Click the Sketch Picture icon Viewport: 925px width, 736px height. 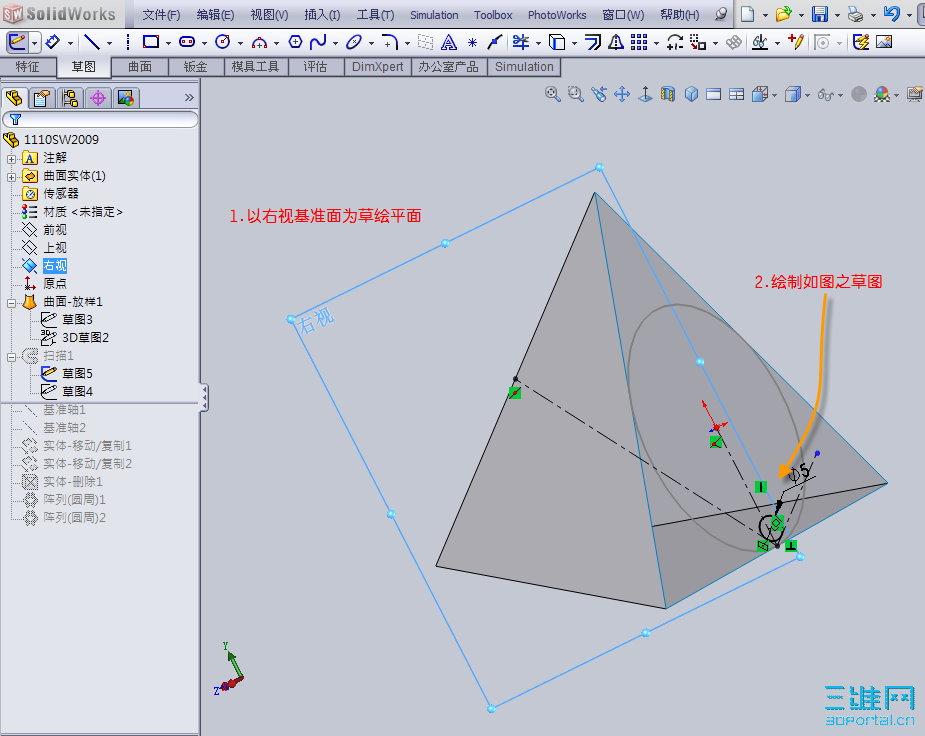coord(884,42)
